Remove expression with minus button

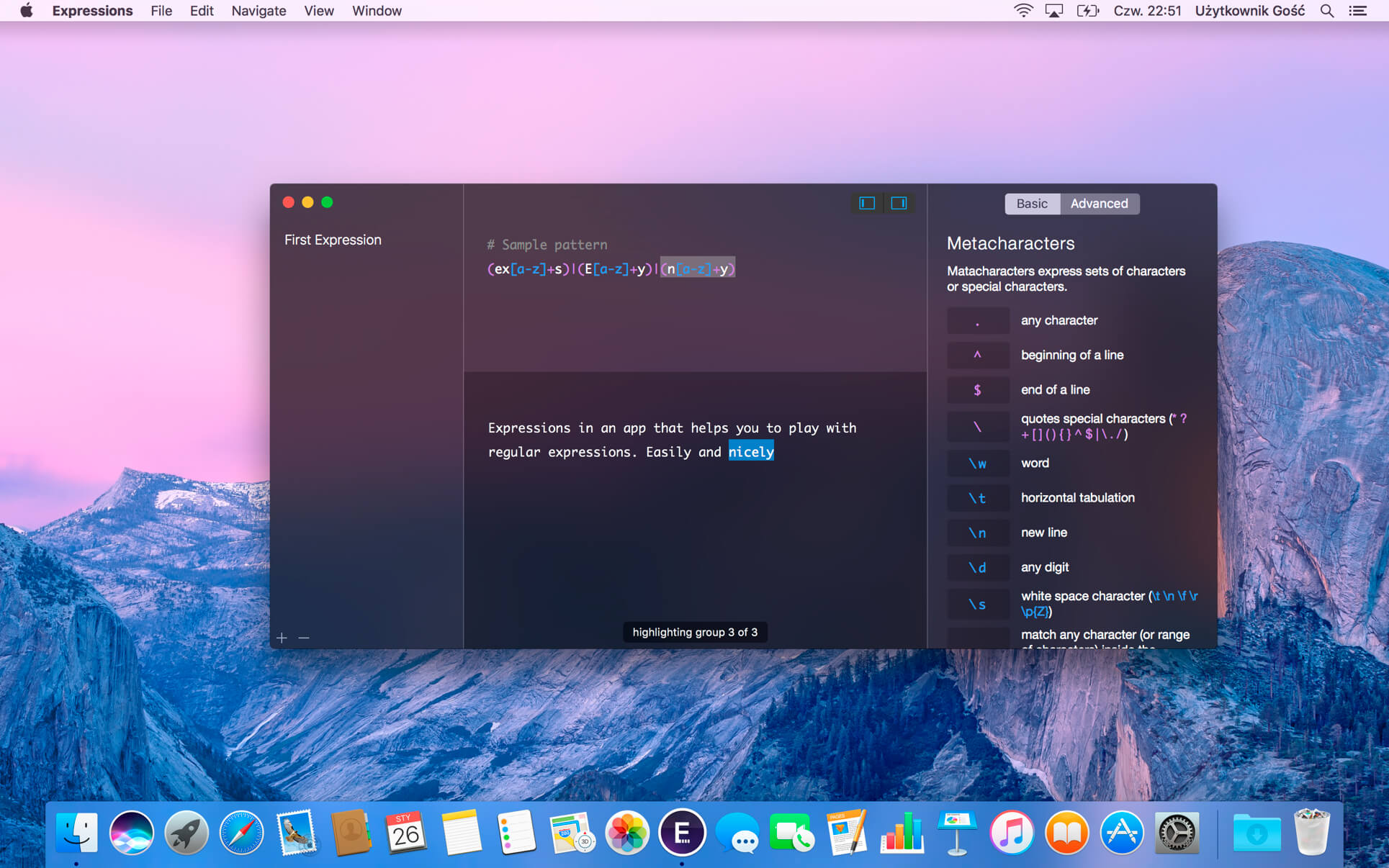coord(304,638)
